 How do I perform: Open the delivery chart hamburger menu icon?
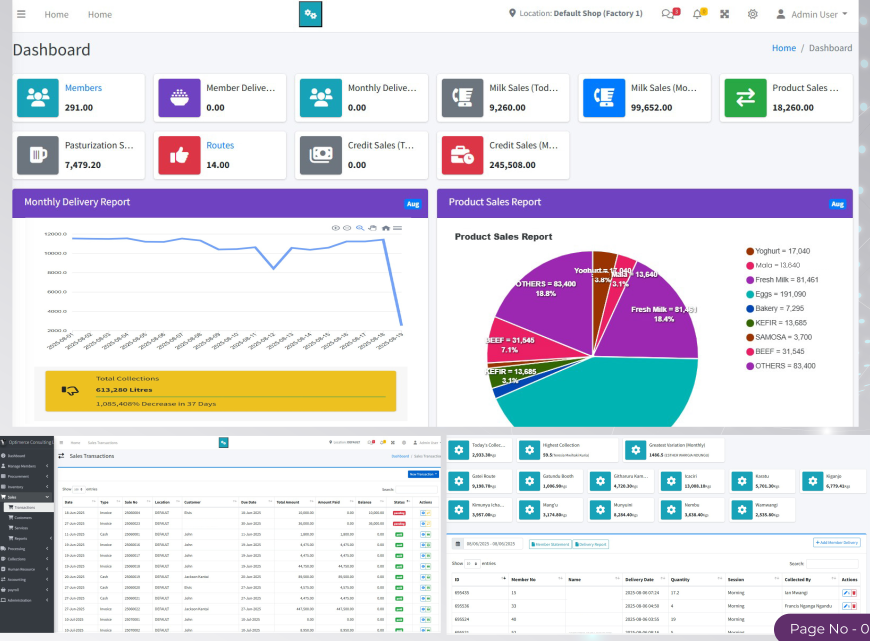pos(397,228)
